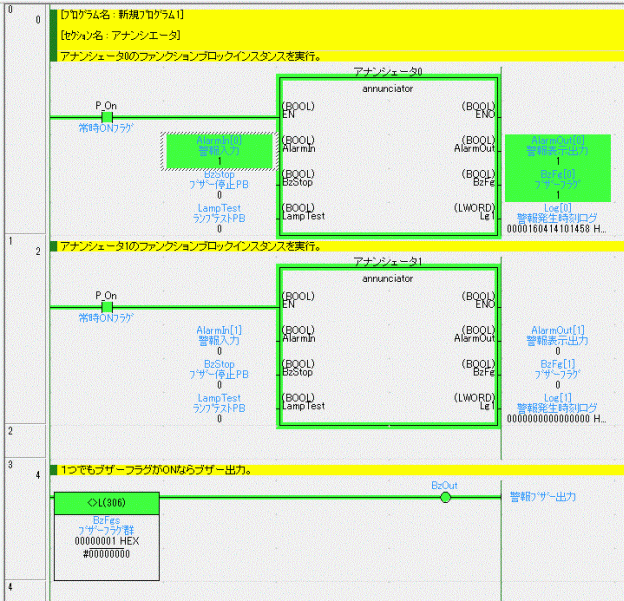Select the AlarmIn[0] input parameter box

click(x=219, y=151)
